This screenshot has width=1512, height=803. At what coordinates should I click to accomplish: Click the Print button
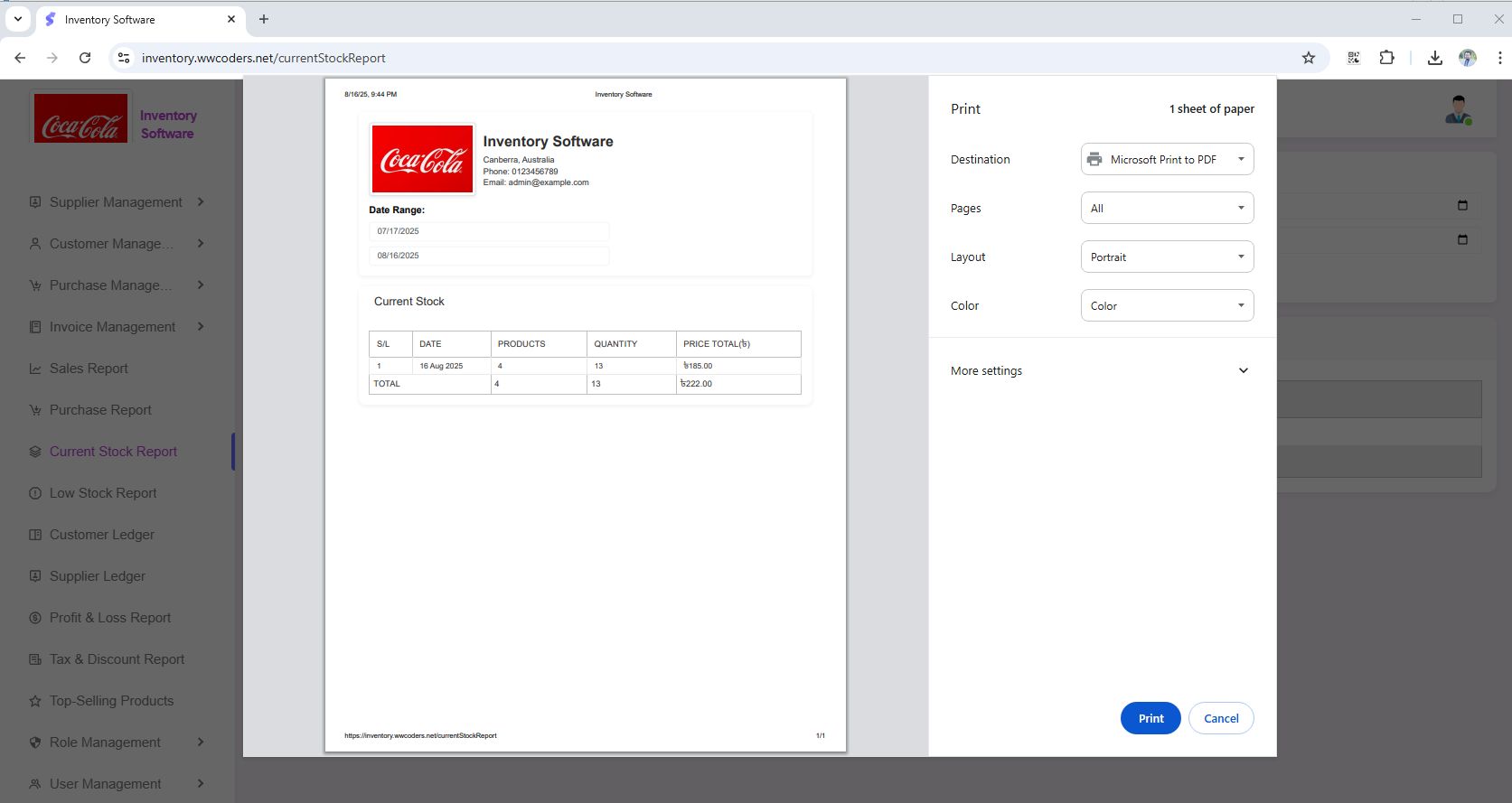tap(1150, 718)
